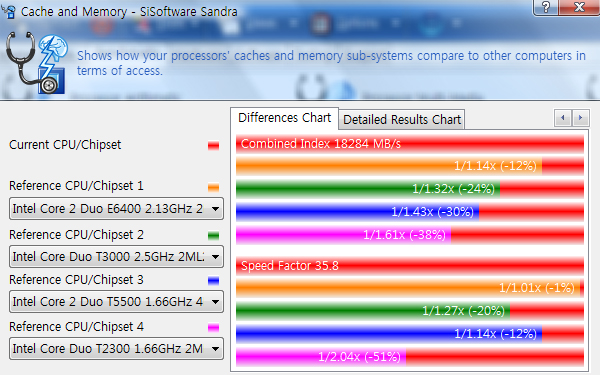Click the Sandra app icon in title bar

tap(9, 11)
